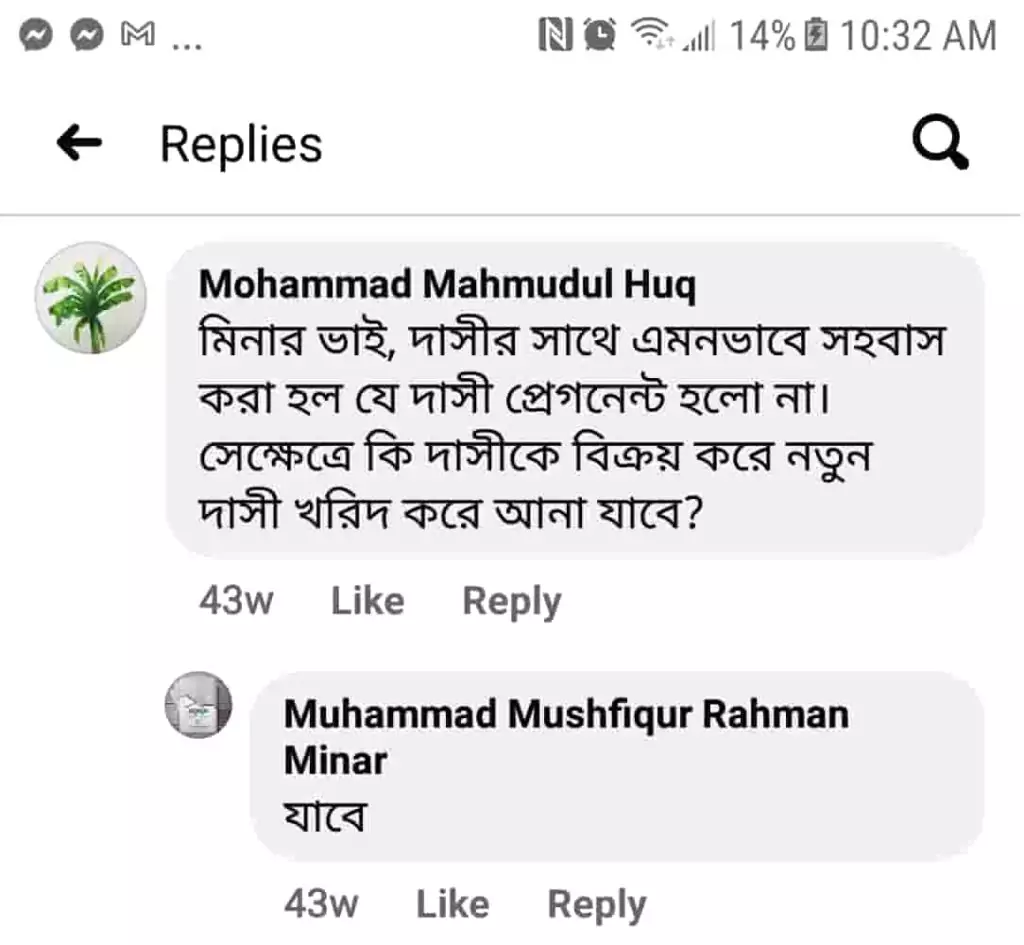1024x945 pixels.
Task: Tap the battery icon in status bar
Action: click(816, 37)
